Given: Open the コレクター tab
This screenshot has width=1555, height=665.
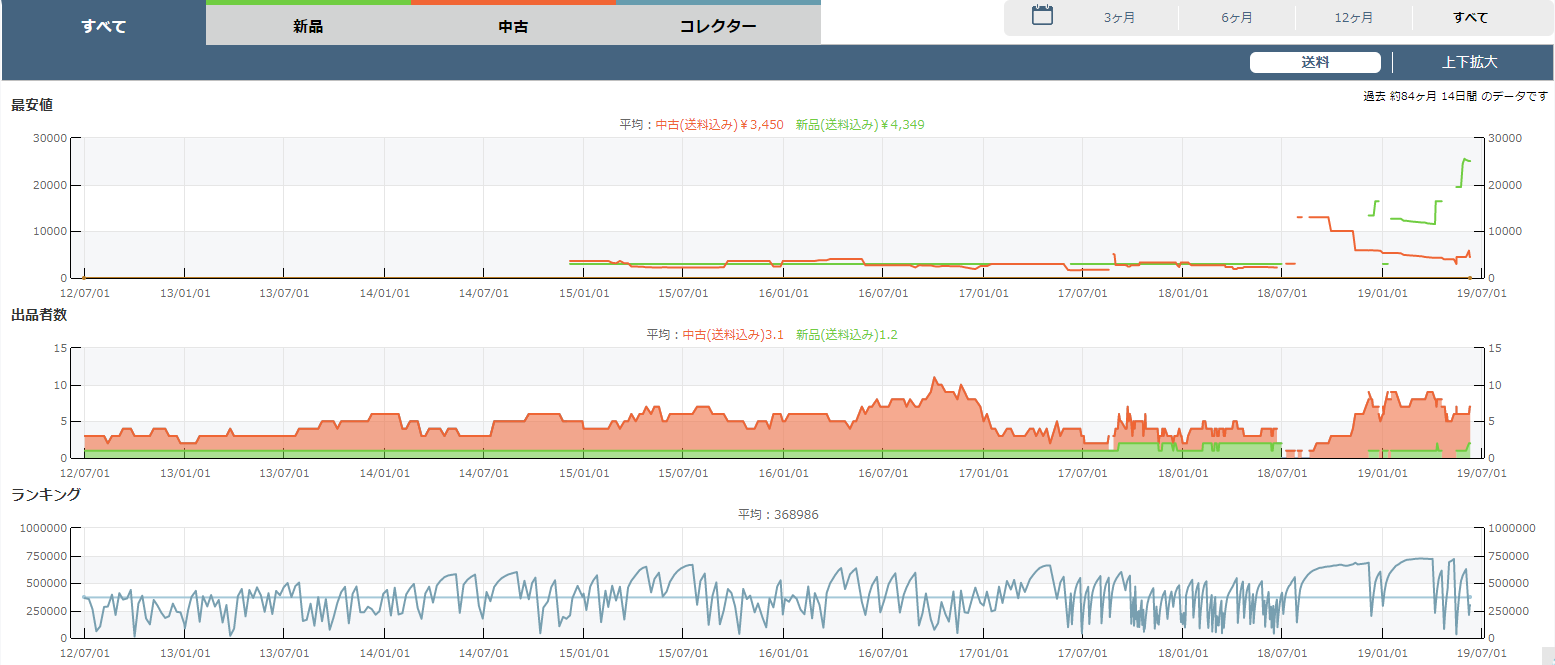Looking at the screenshot, I should [x=718, y=27].
